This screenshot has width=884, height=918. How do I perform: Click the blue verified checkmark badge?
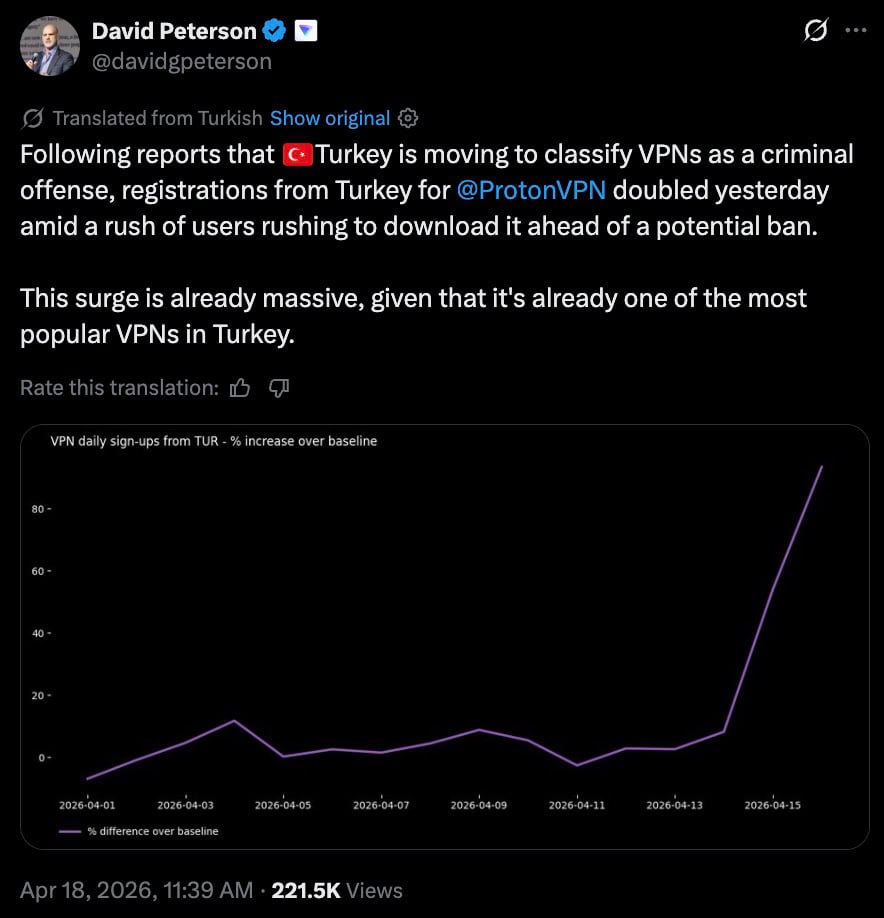pos(275,31)
